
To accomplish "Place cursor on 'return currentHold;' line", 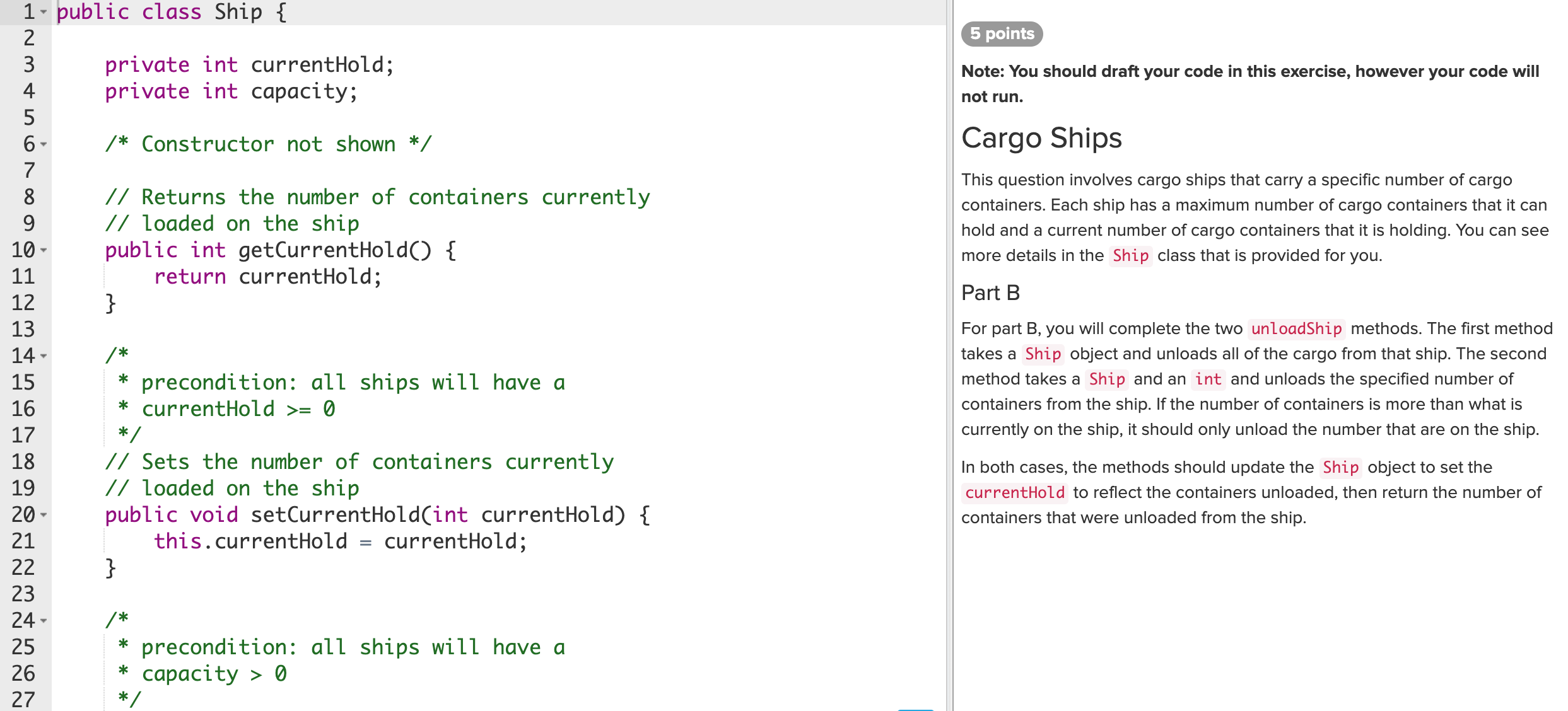I will pyautogui.click(x=267, y=277).
